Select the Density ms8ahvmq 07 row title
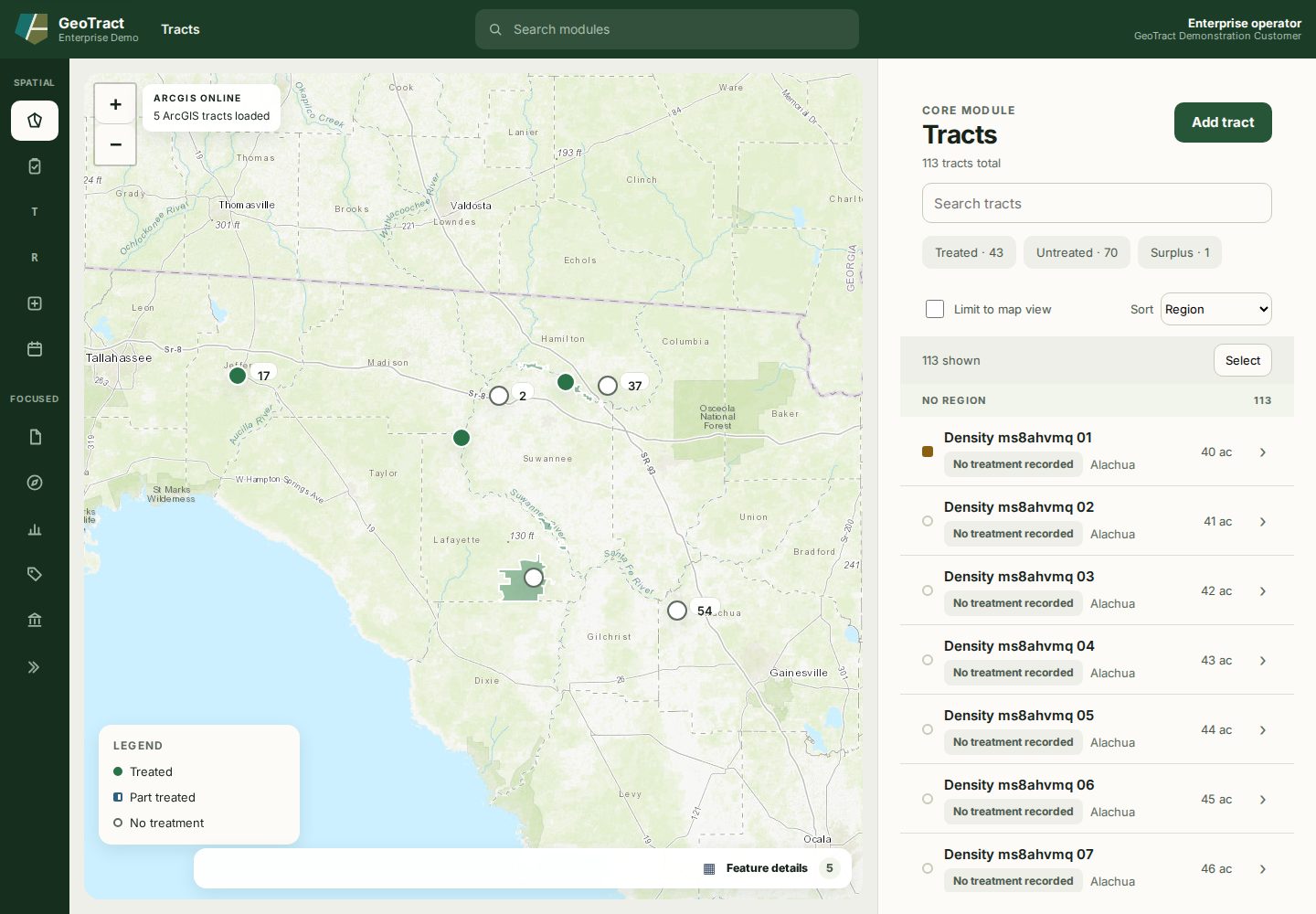This screenshot has height=914, width=1316. [1019, 855]
